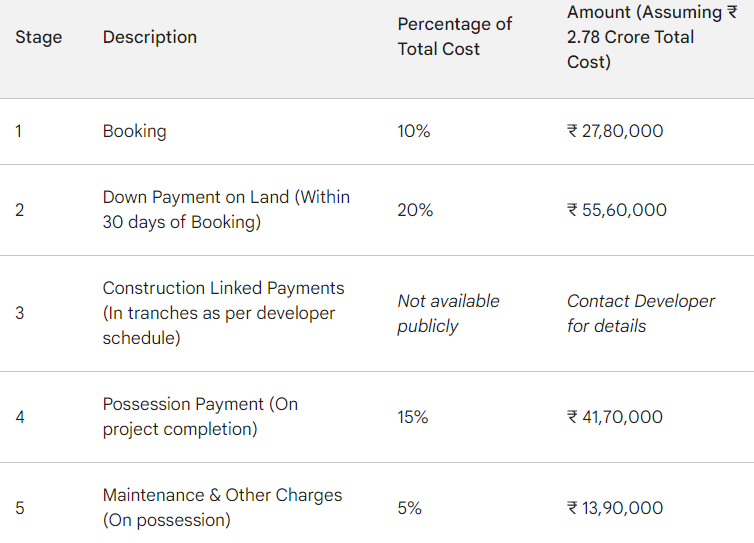The height and width of the screenshot is (543, 754).
Task: Select the ₹ 27,80,000 amount
Action: coord(615,131)
